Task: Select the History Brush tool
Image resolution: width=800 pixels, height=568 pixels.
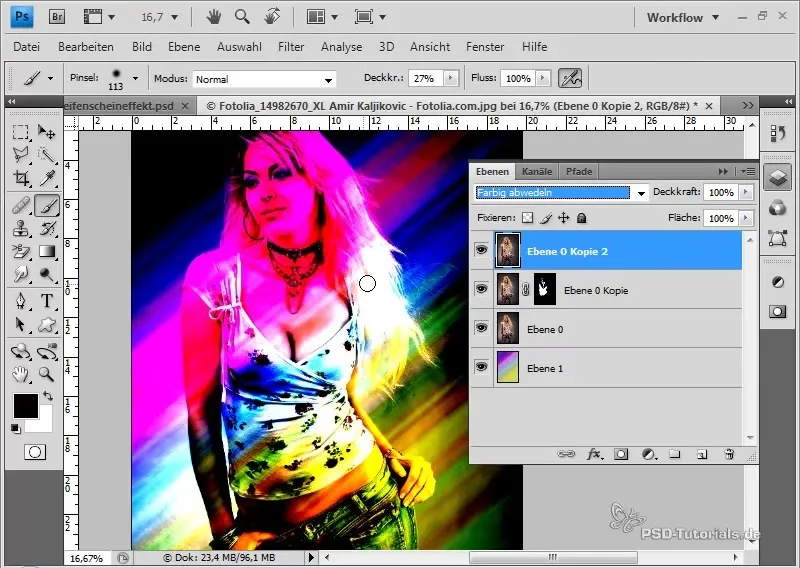Action: (x=47, y=228)
